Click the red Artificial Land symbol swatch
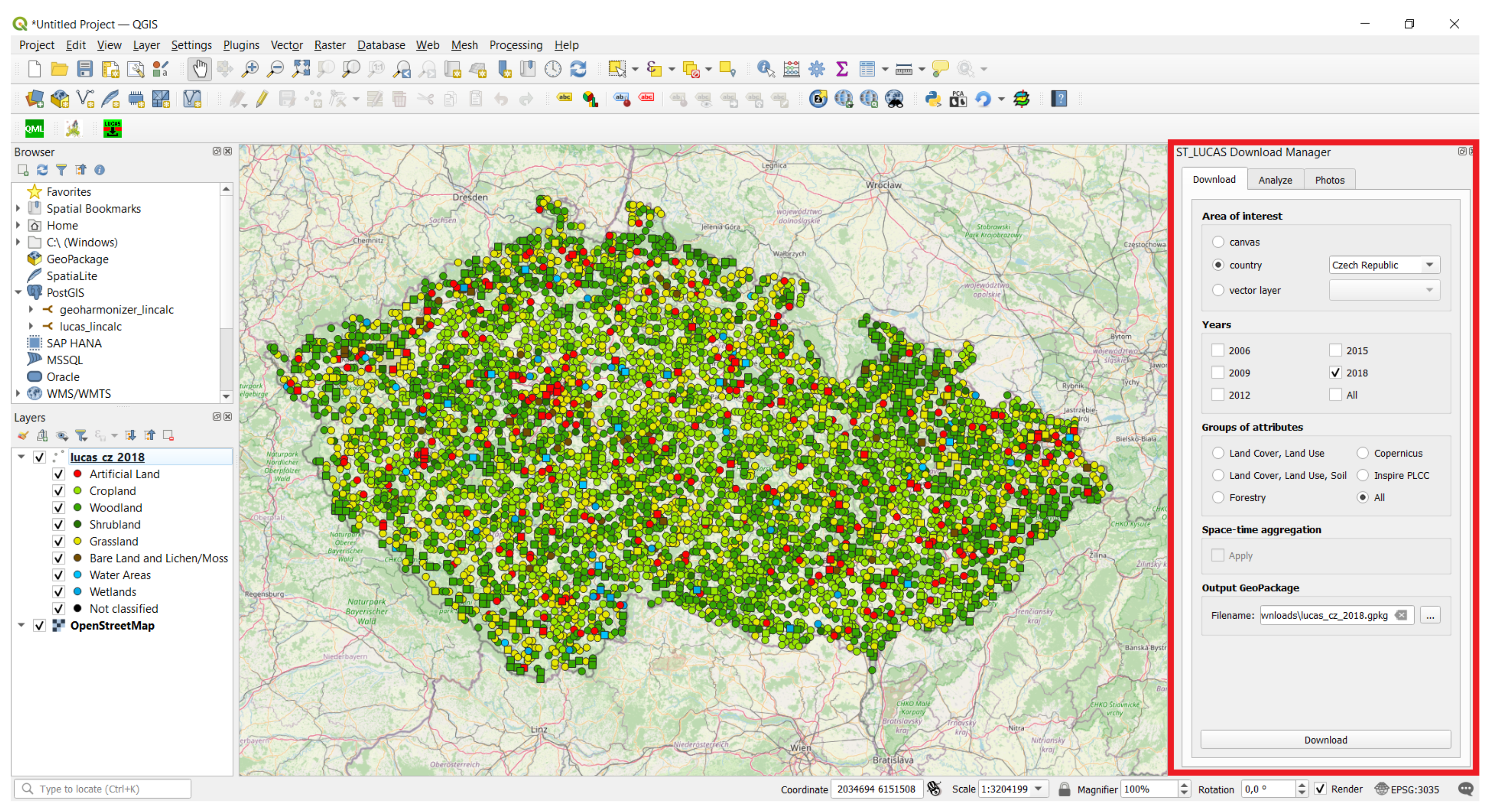 [77, 474]
